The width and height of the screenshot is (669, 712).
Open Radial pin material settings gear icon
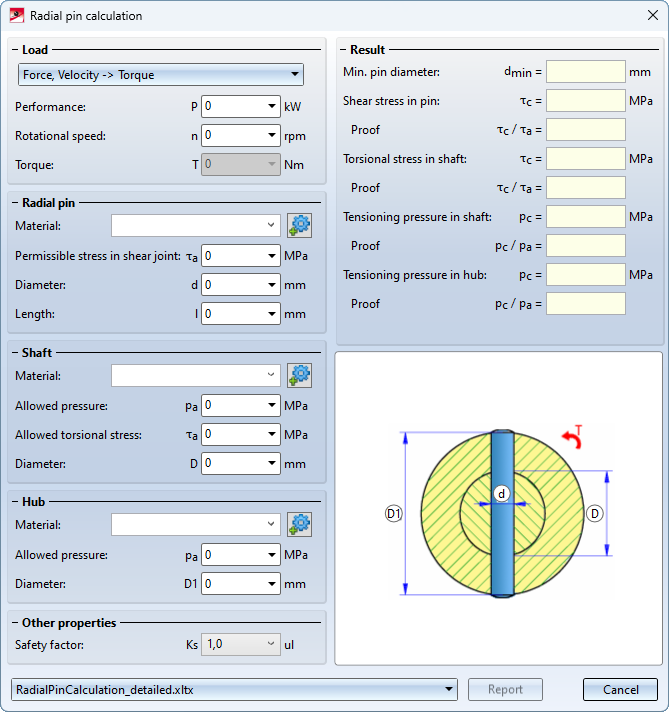(x=299, y=226)
